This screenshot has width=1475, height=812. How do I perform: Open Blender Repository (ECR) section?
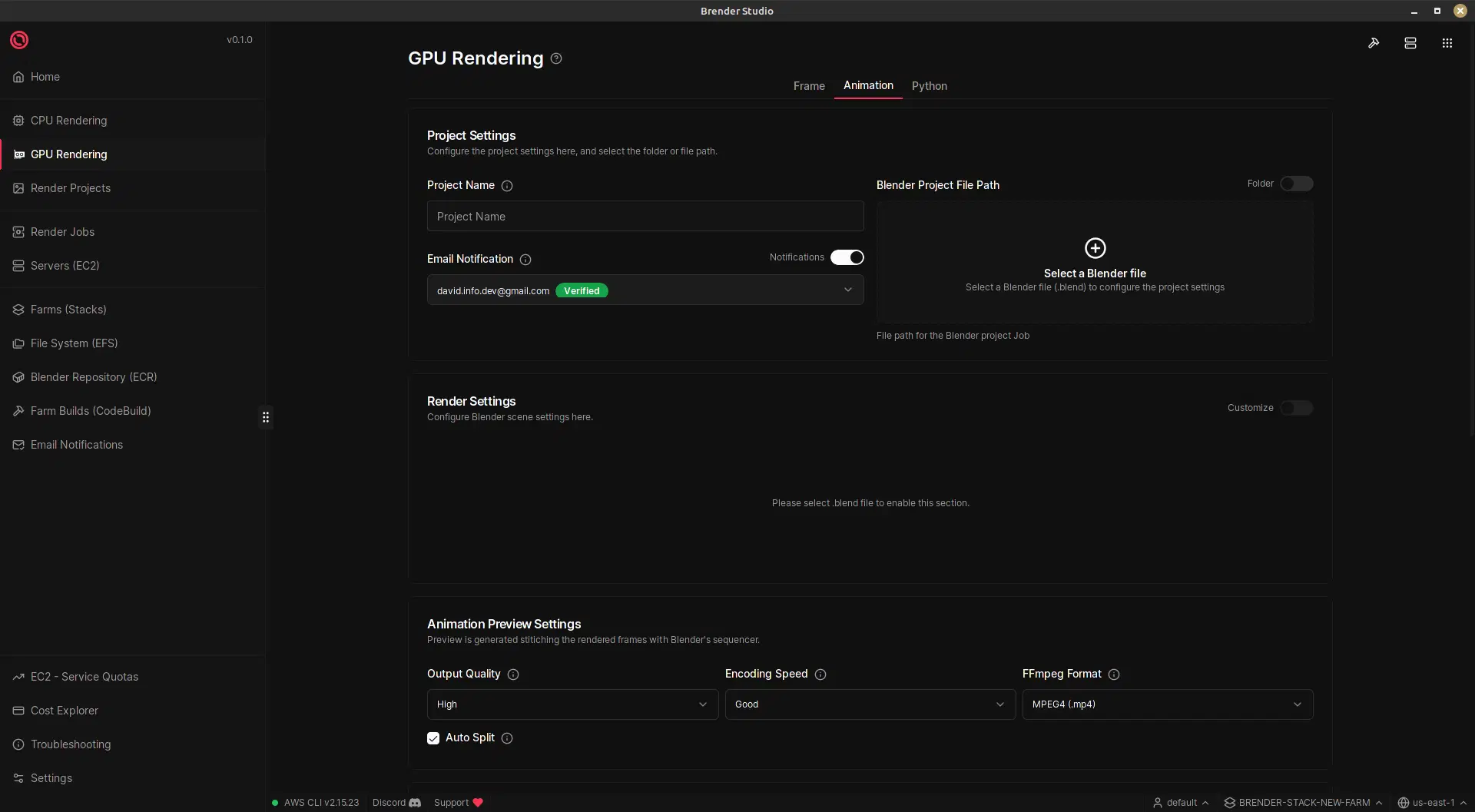pos(94,377)
